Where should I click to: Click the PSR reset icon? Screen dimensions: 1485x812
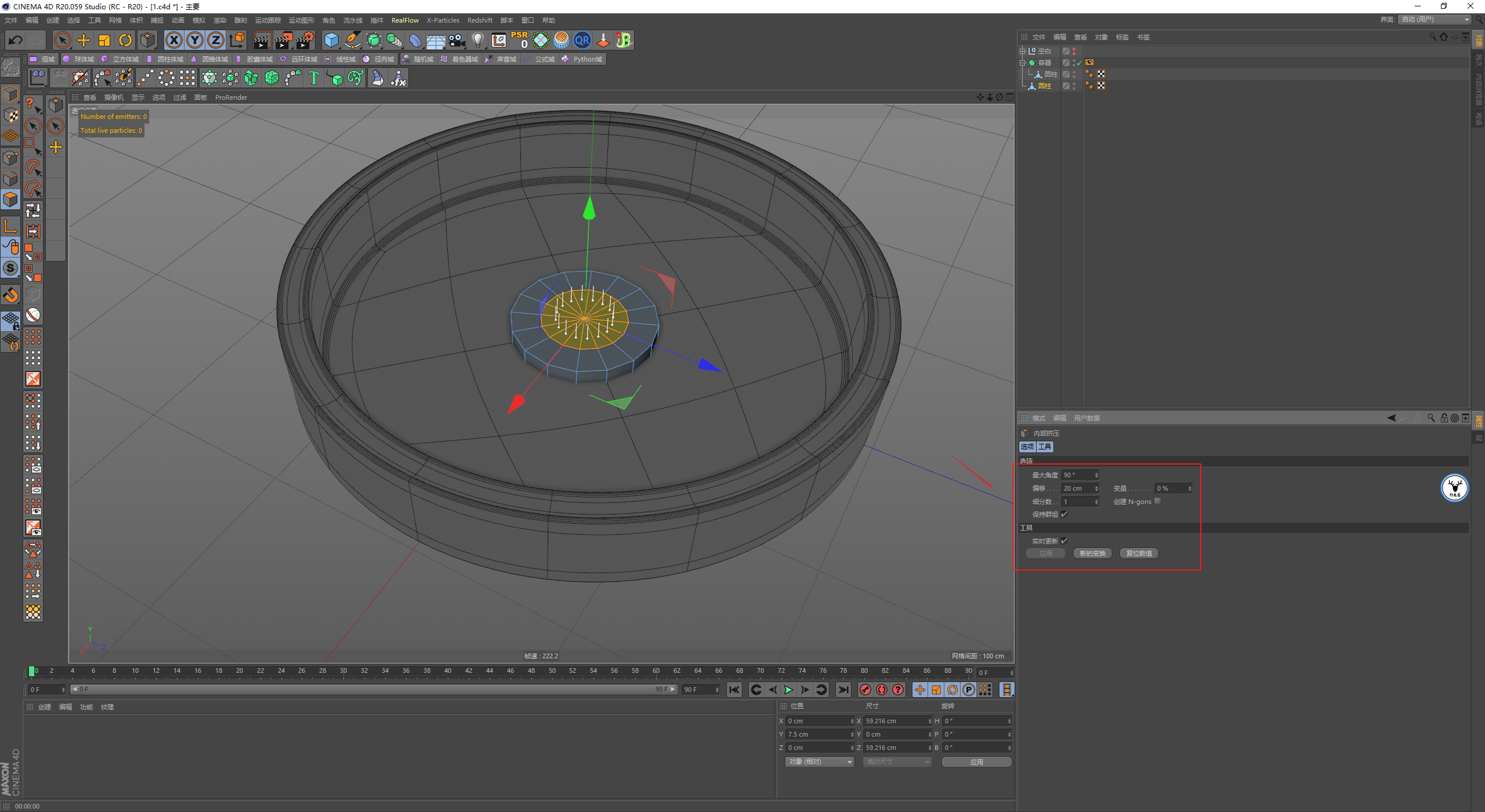coord(519,40)
